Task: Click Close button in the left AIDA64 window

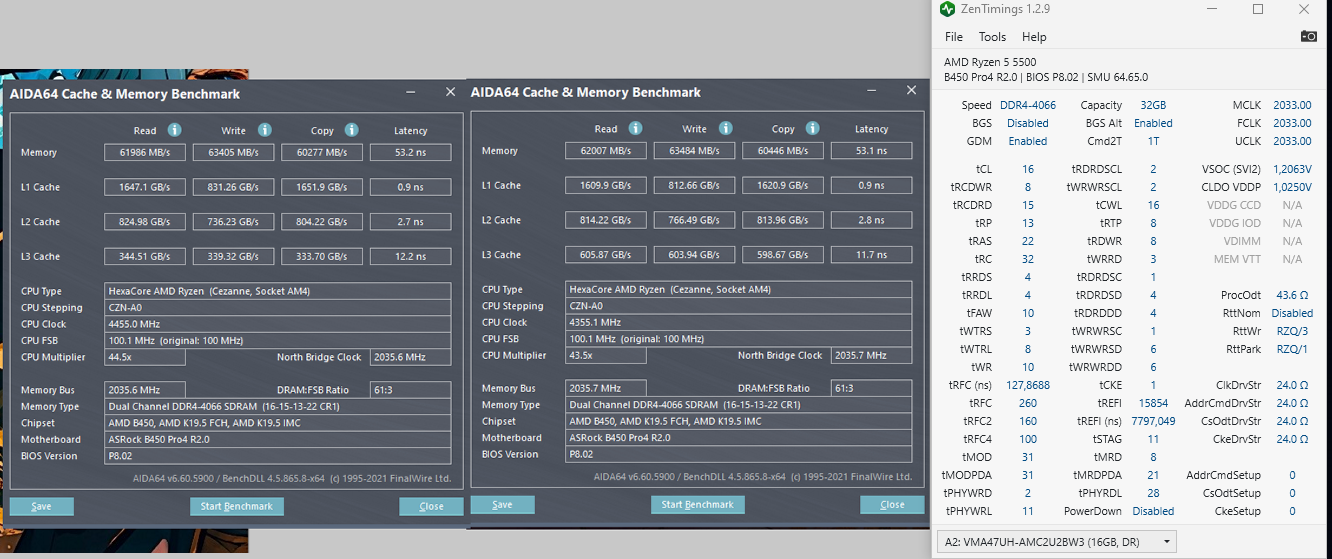Action: (x=431, y=506)
